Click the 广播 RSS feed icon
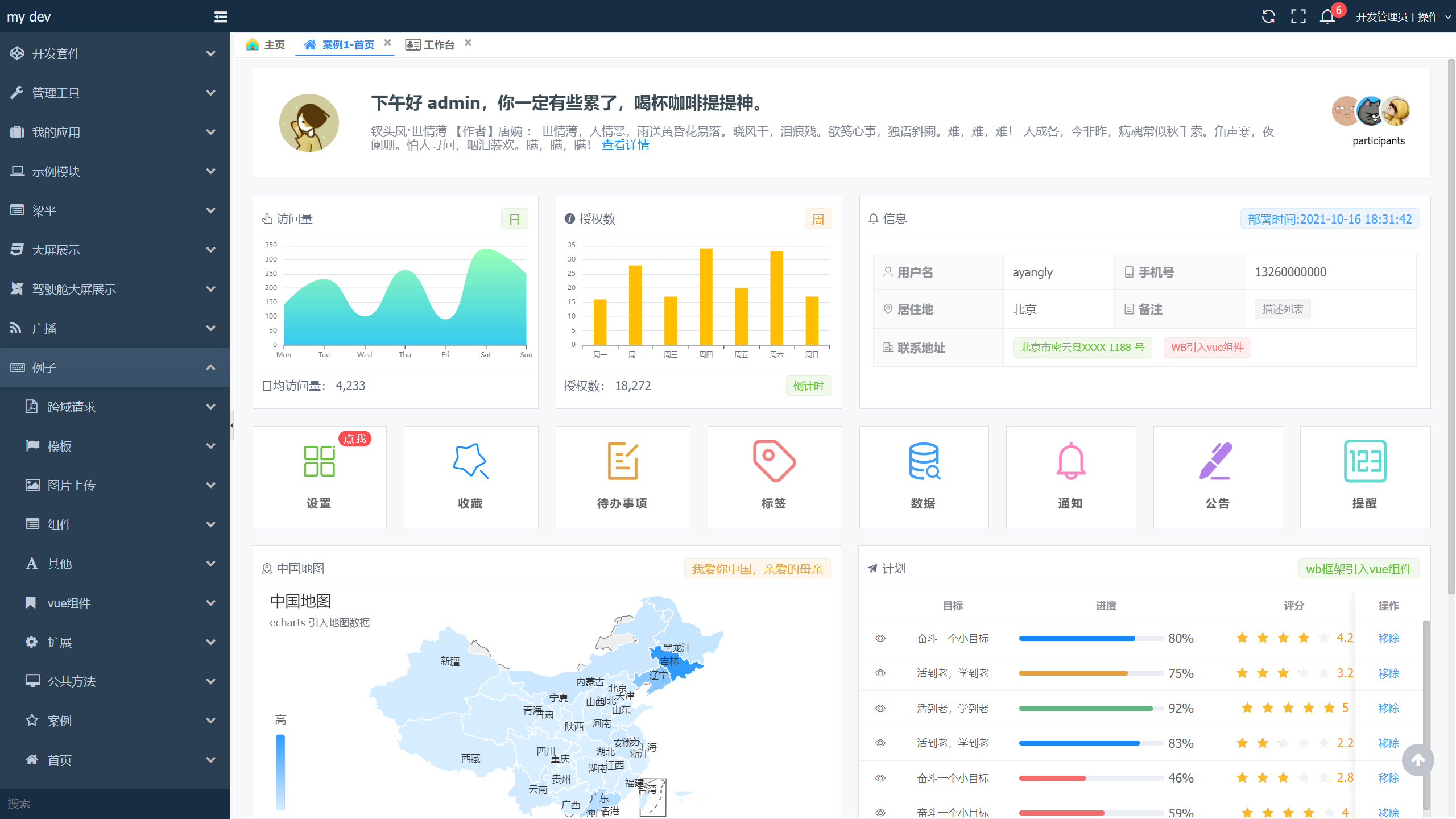 (x=16, y=328)
